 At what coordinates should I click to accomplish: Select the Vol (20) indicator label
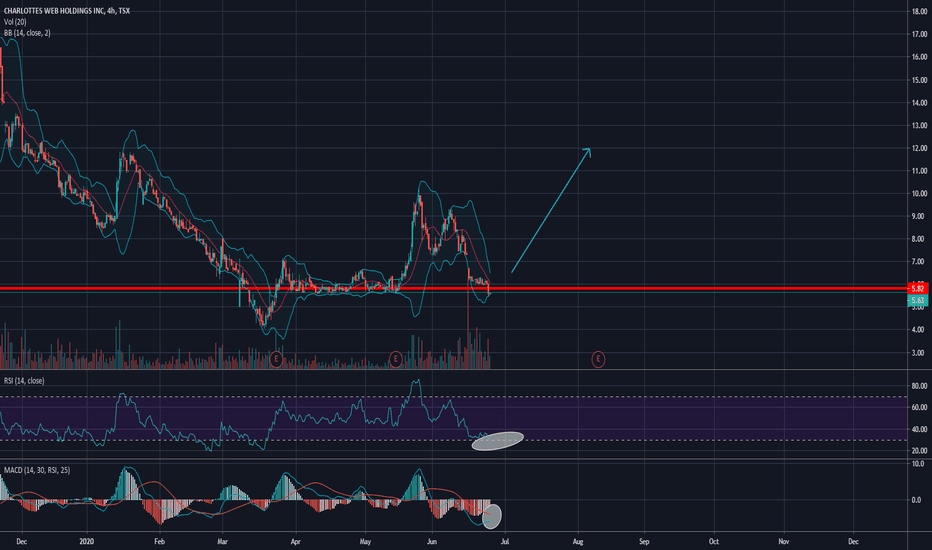tap(15, 22)
